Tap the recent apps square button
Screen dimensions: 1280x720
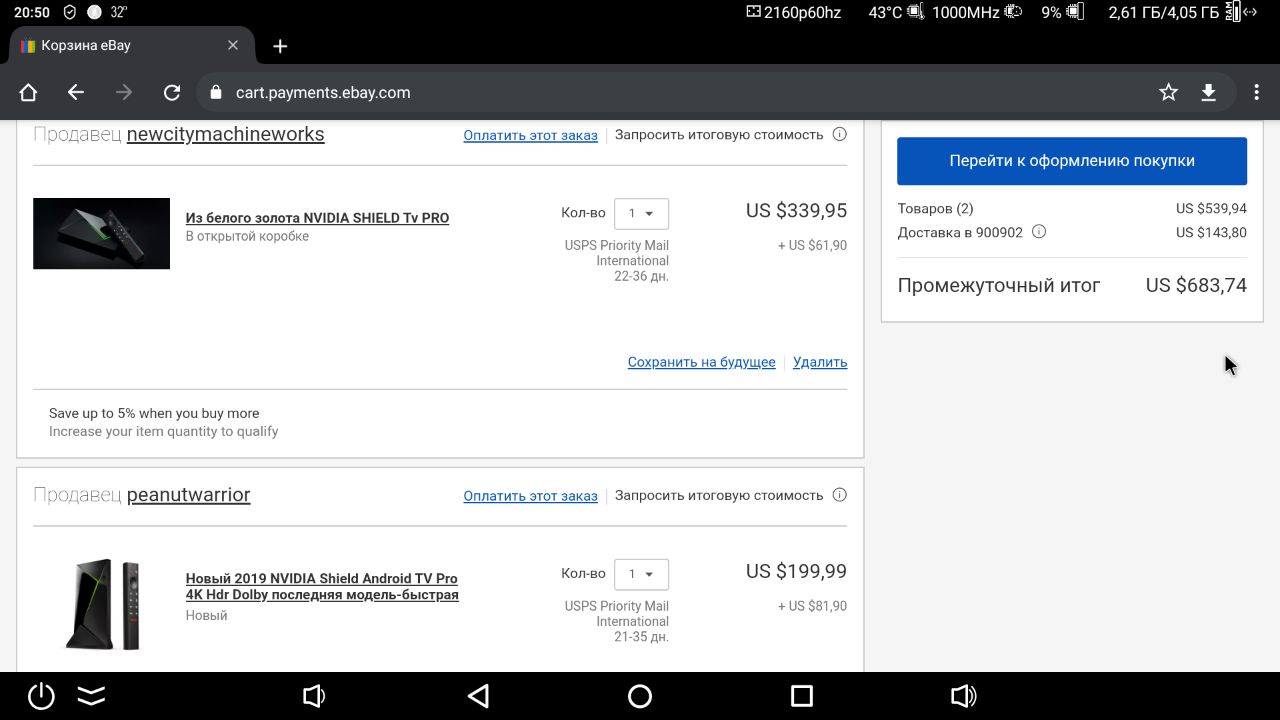click(x=802, y=696)
